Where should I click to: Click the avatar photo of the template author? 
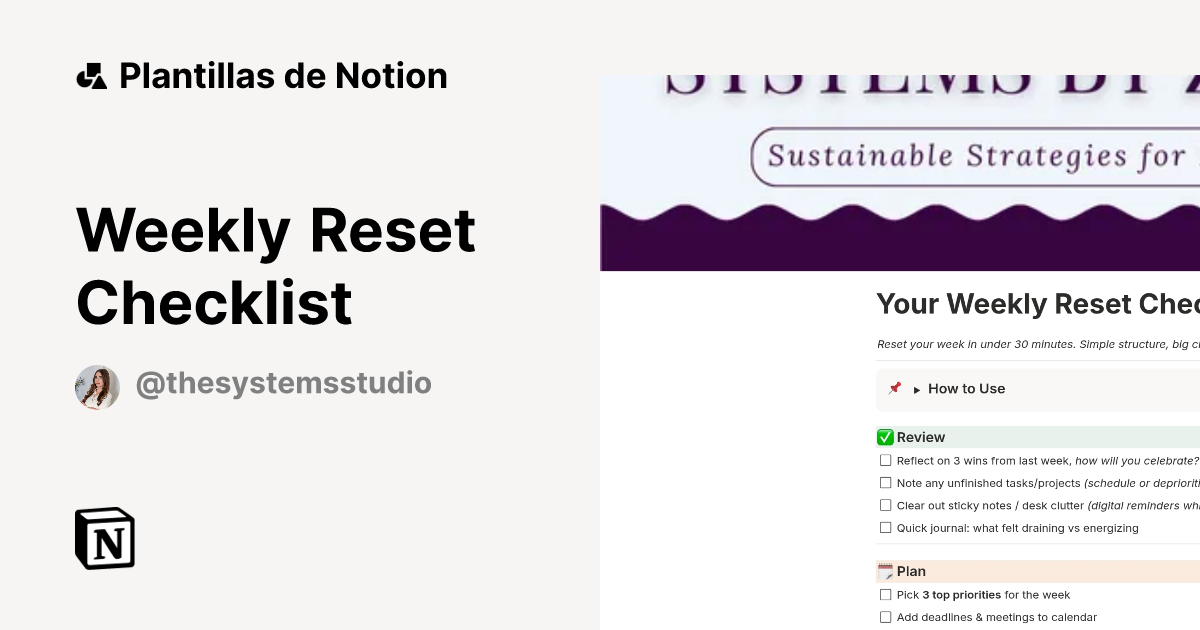(x=97, y=387)
